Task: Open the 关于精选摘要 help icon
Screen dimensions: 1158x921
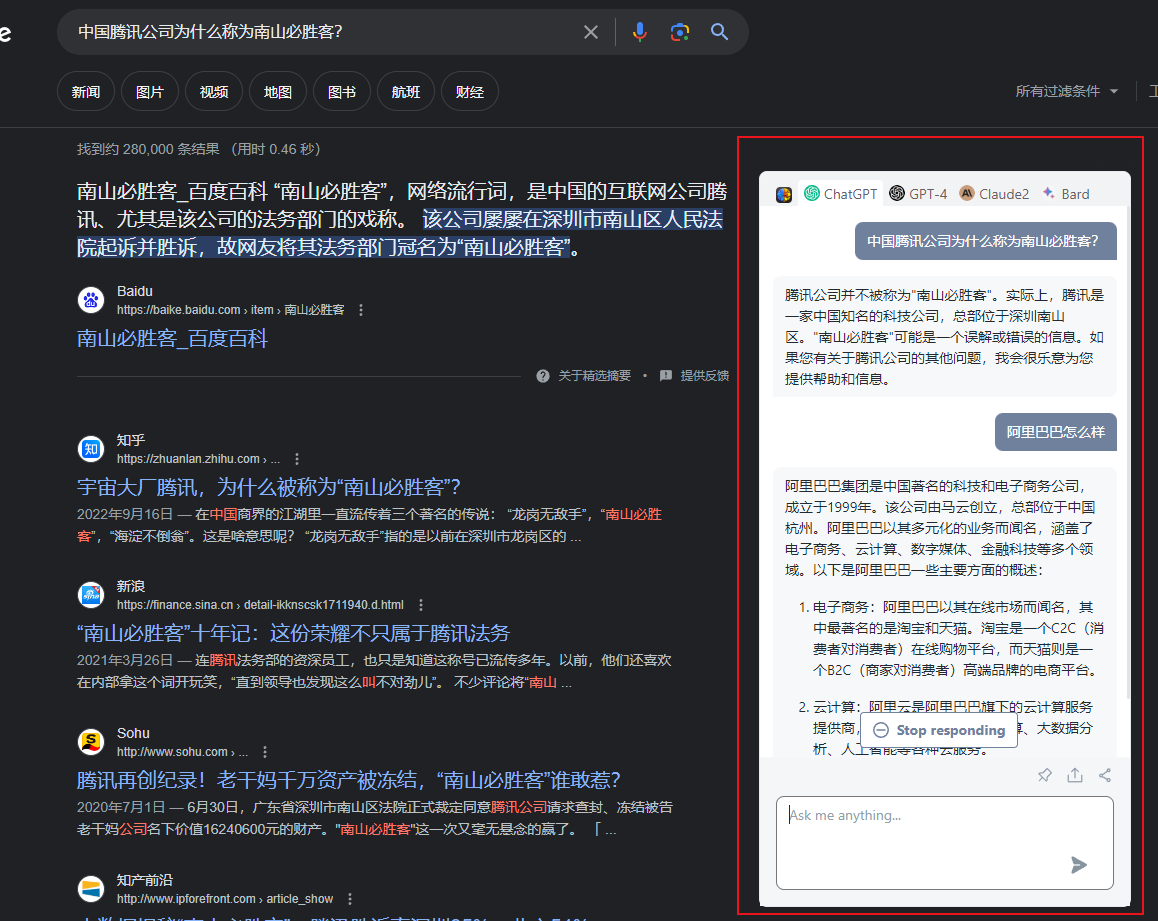Action: pyautogui.click(x=543, y=376)
